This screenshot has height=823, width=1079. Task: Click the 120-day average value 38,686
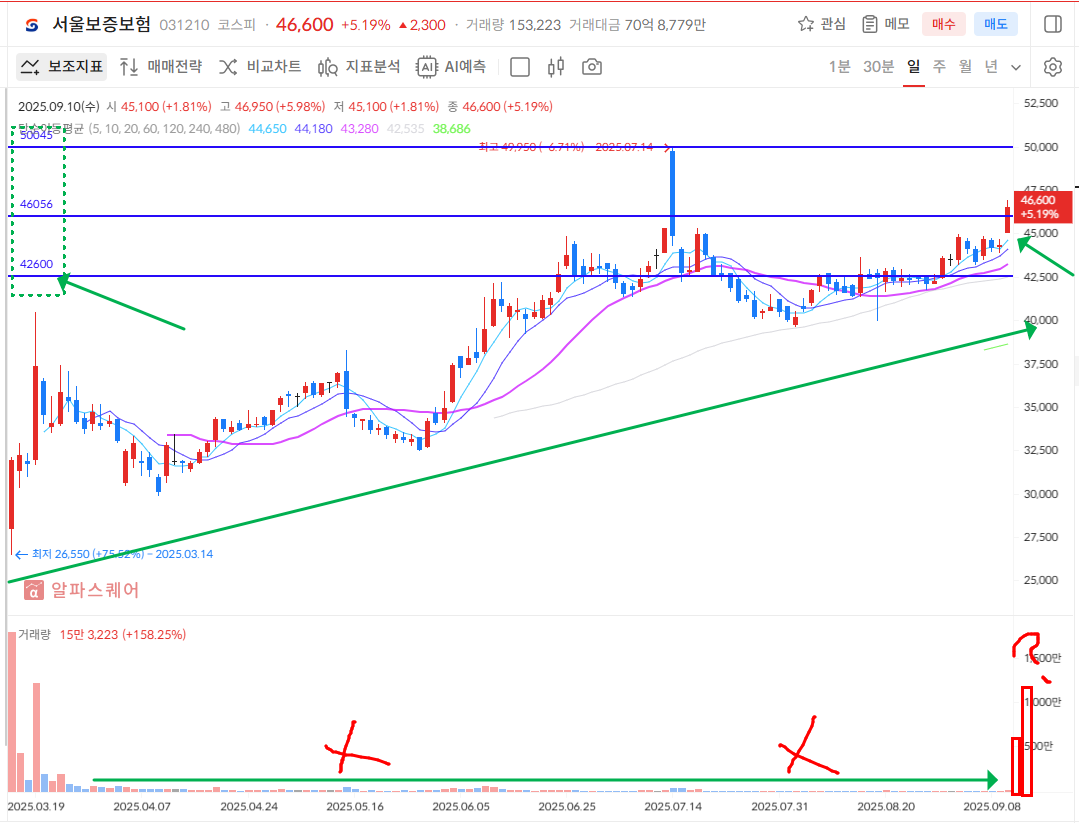(x=451, y=129)
